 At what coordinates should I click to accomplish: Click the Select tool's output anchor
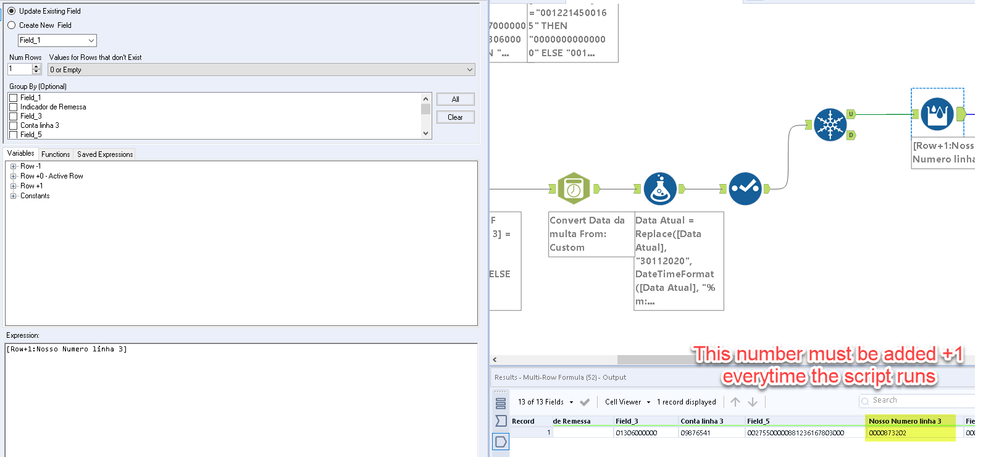click(x=768, y=189)
